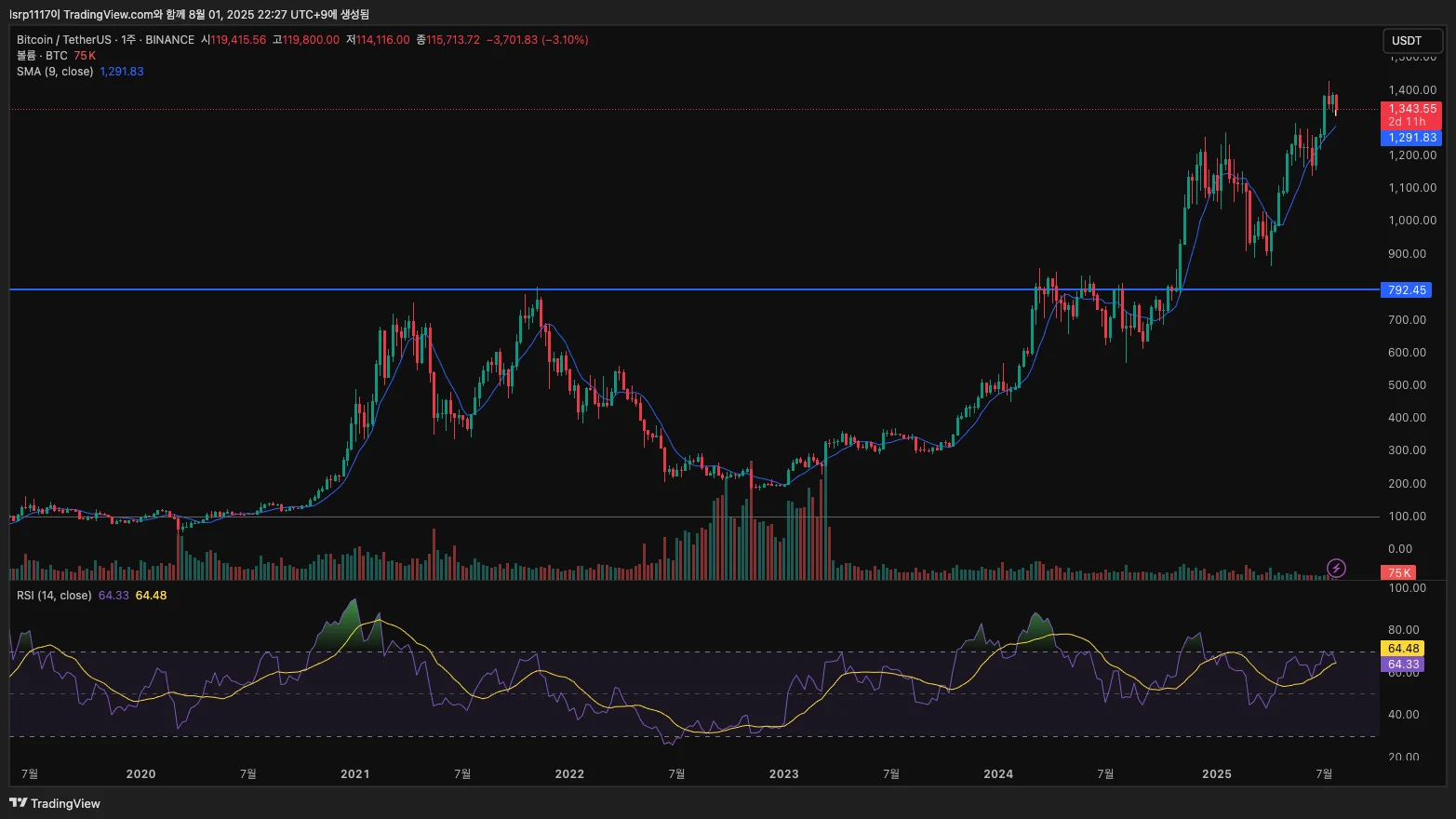Click the 1,200.00 price axis label
The width and height of the screenshot is (1456, 819).
tap(1412, 155)
